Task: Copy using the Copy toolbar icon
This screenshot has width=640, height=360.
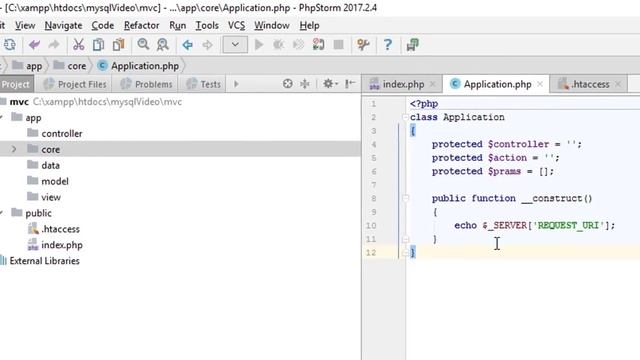Action: pyautogui.click(x=98, y=44)
